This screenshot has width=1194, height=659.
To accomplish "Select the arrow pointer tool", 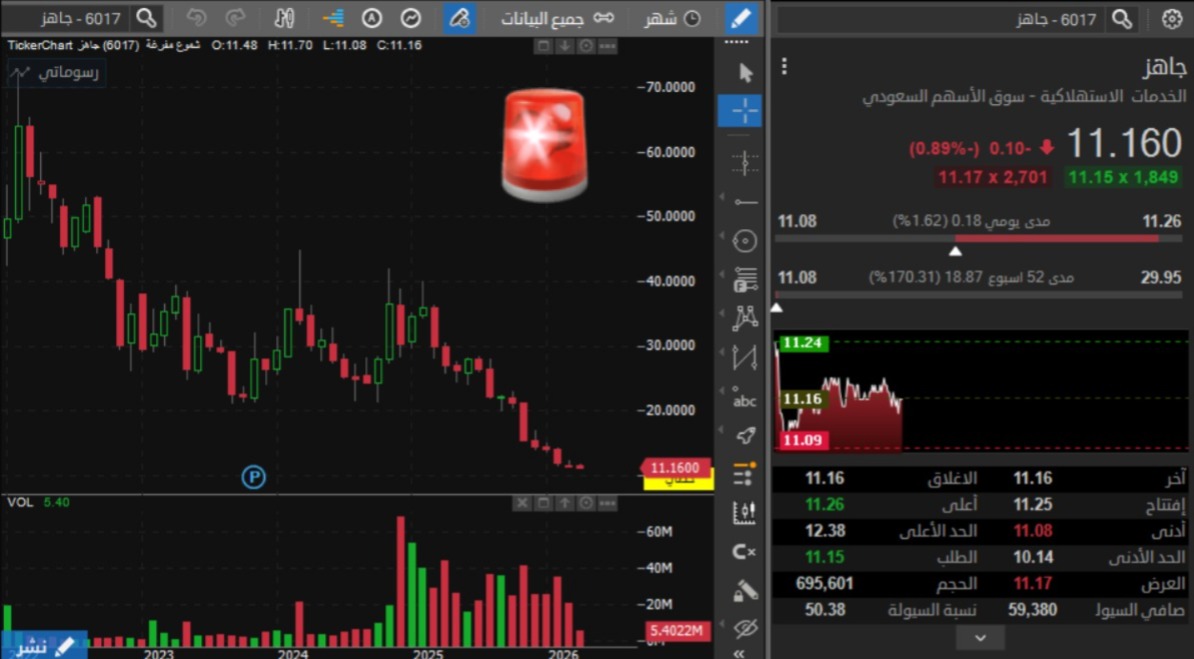I will [745, 72].
